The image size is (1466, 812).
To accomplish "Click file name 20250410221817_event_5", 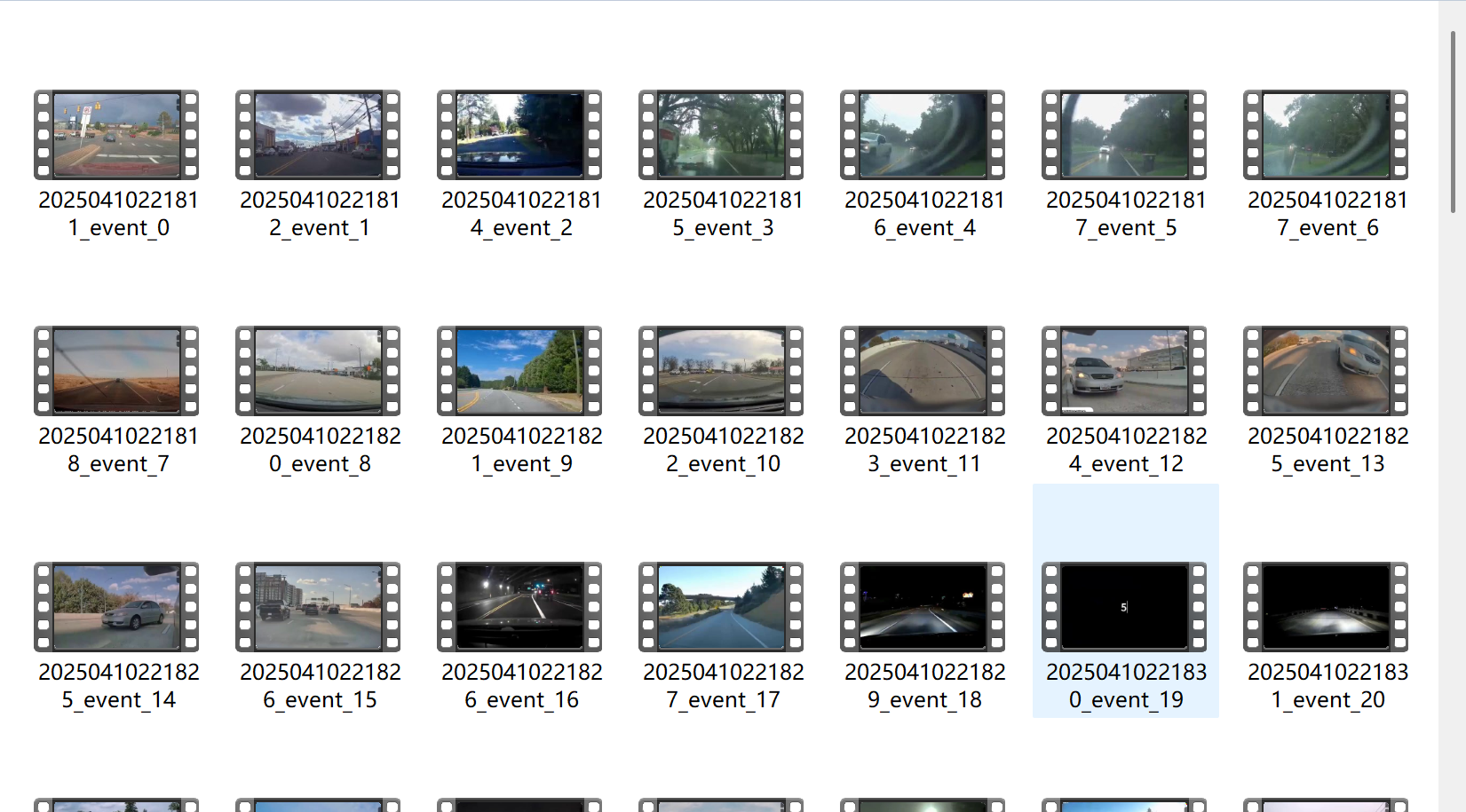I will [1127, 214].
